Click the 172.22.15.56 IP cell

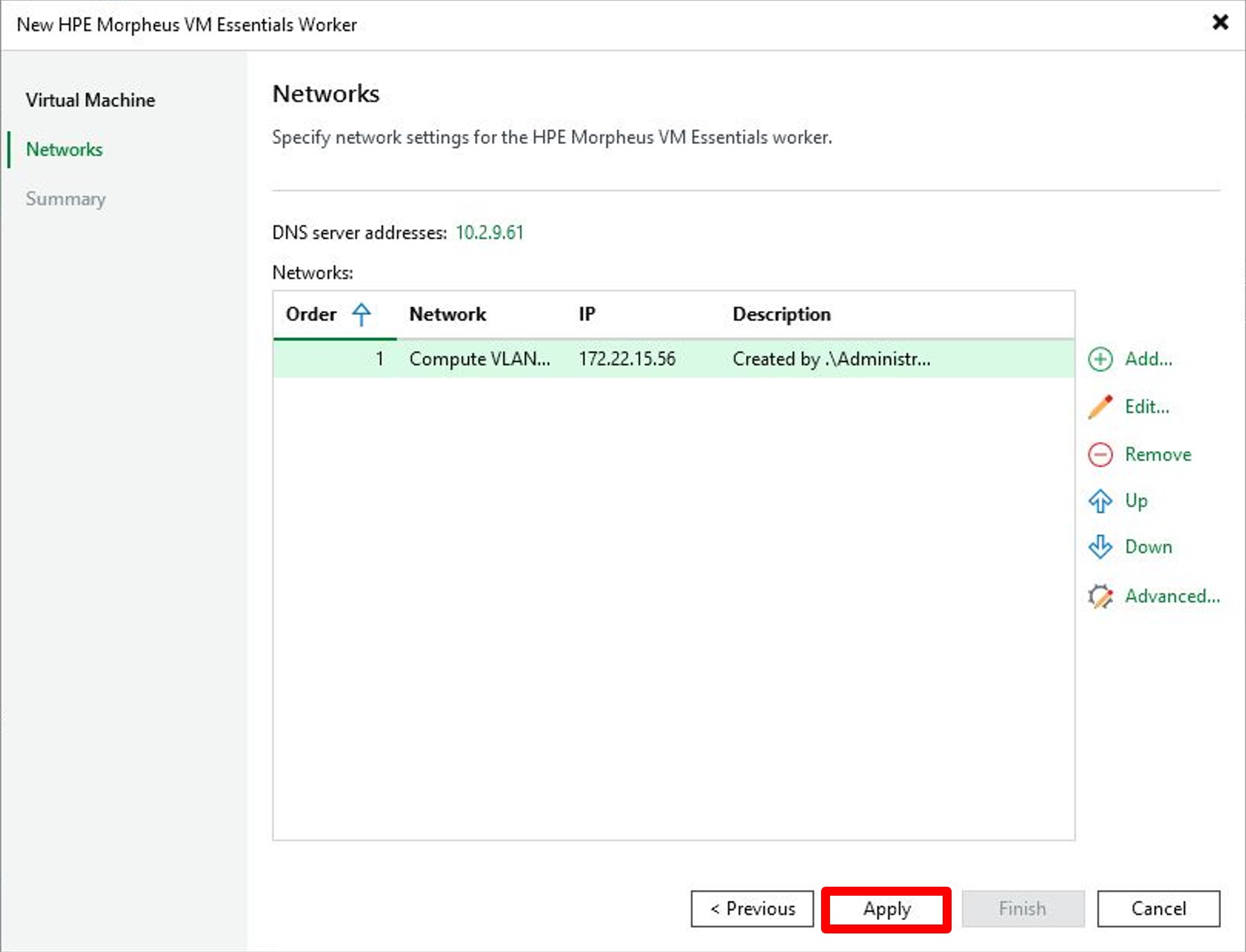coord(627,359)
